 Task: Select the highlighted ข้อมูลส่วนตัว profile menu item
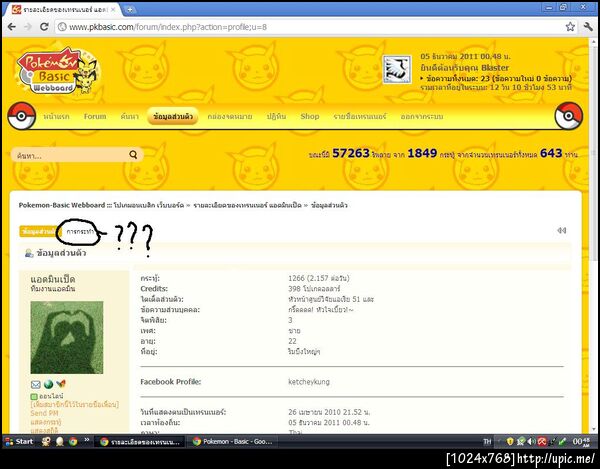point(173,116)
